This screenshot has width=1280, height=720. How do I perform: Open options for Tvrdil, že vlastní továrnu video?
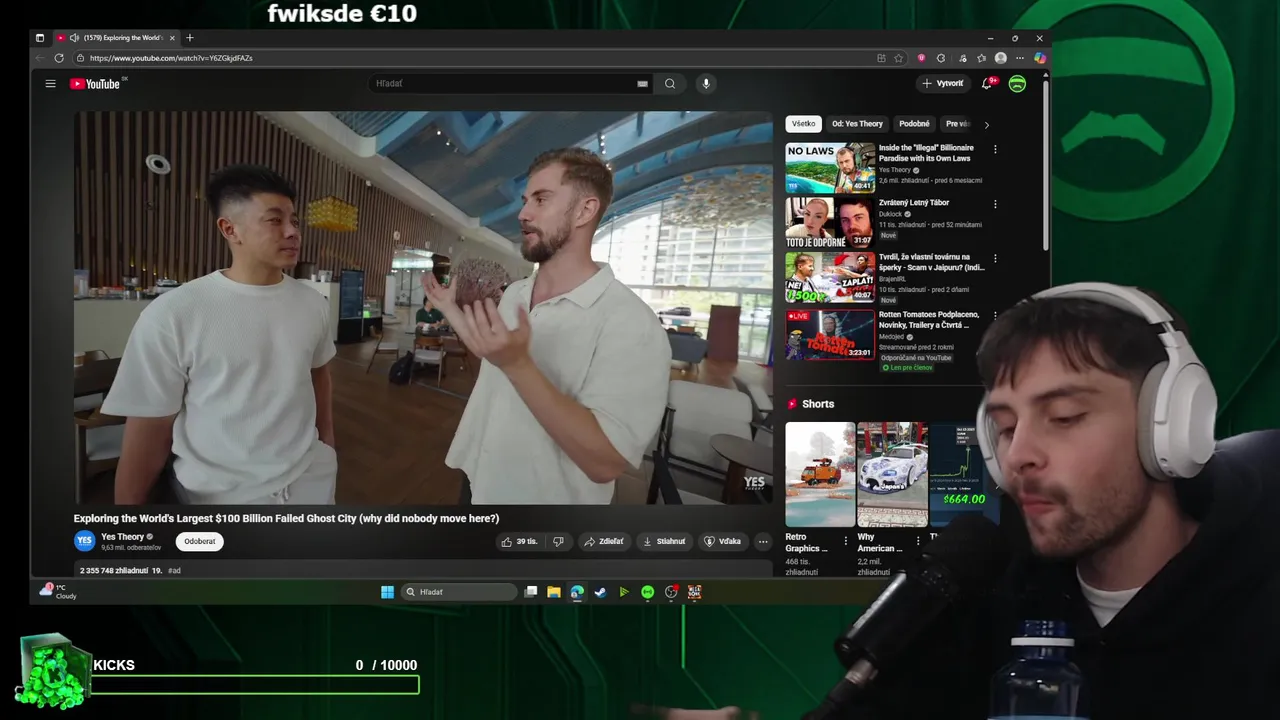[x=995, y=259]
